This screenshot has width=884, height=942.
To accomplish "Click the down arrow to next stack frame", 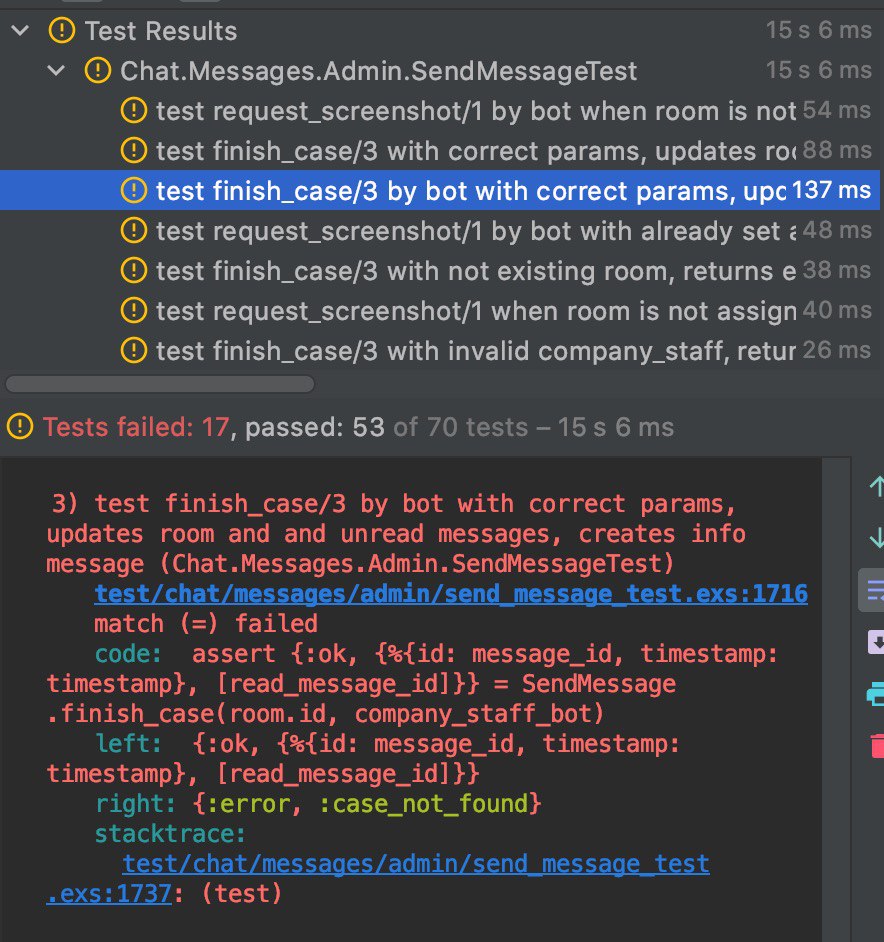I will click(x=877, y=536).
